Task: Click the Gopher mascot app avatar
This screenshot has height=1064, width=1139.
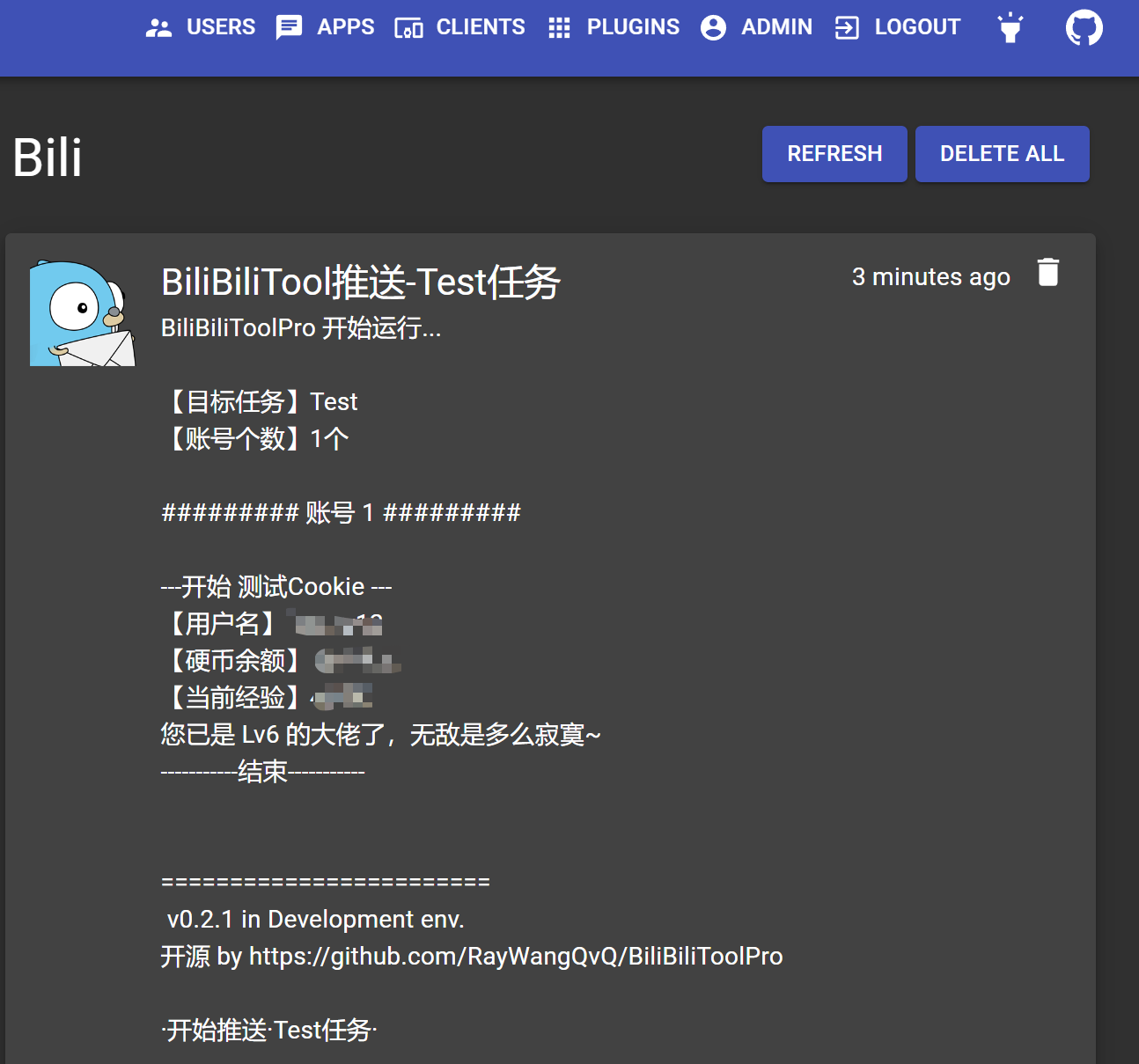Action: [x=82, y=312]
